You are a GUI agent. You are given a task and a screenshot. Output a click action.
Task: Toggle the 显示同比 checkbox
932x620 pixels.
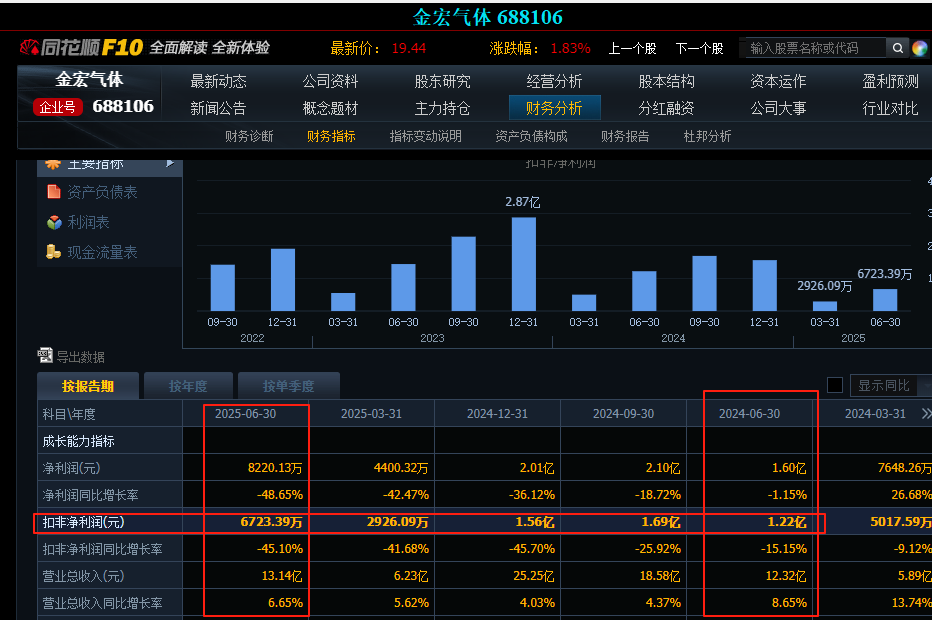[835, 385]
